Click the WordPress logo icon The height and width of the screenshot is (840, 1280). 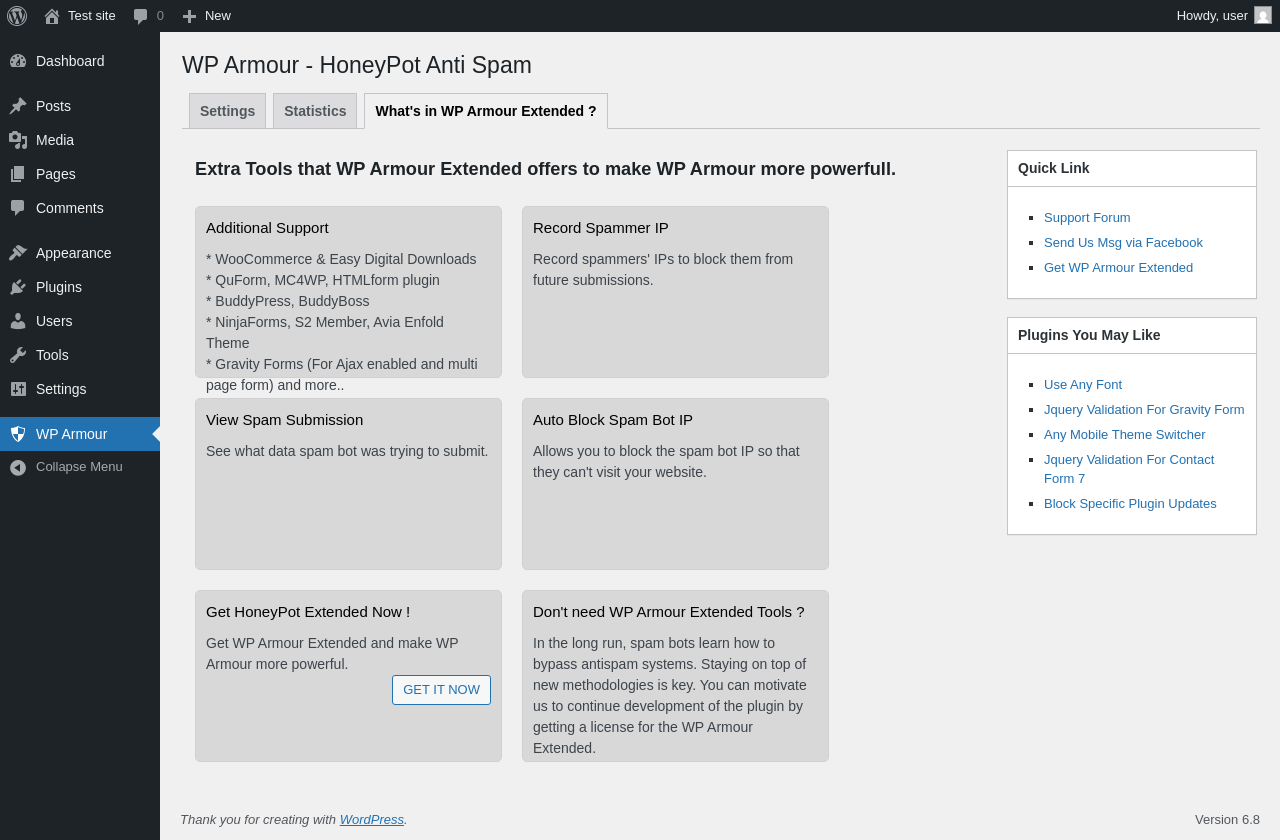[17, 16]
